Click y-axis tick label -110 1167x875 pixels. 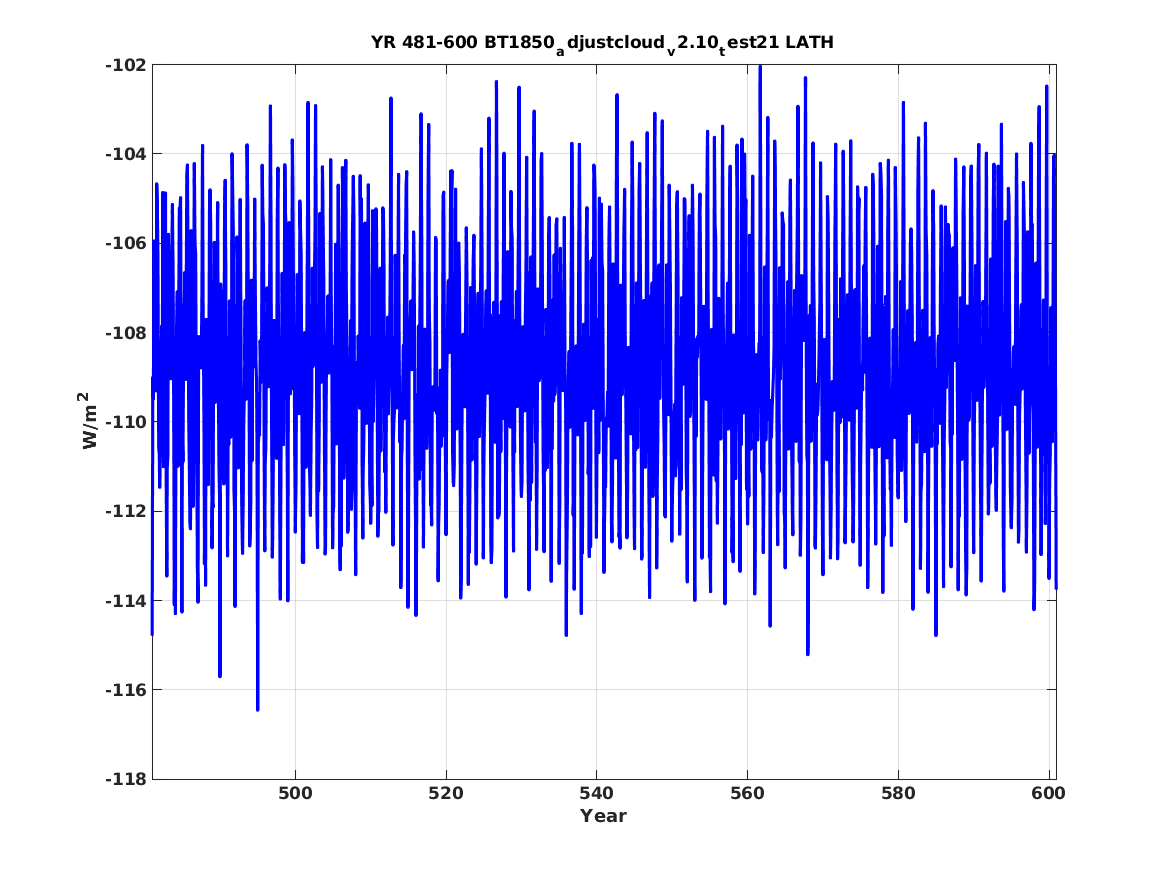tap(126, 422)
